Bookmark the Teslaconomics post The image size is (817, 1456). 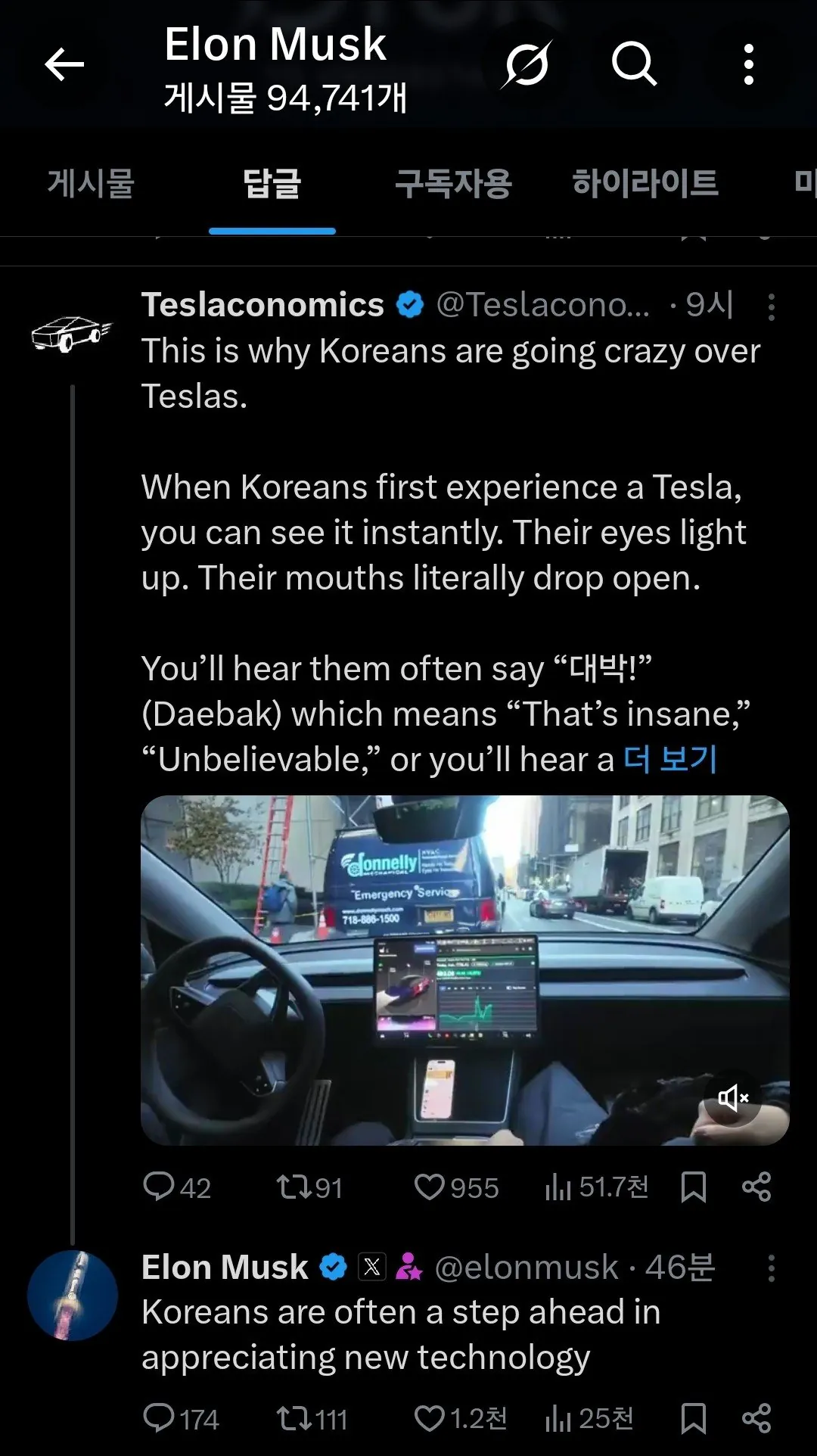pos(693,1187)
